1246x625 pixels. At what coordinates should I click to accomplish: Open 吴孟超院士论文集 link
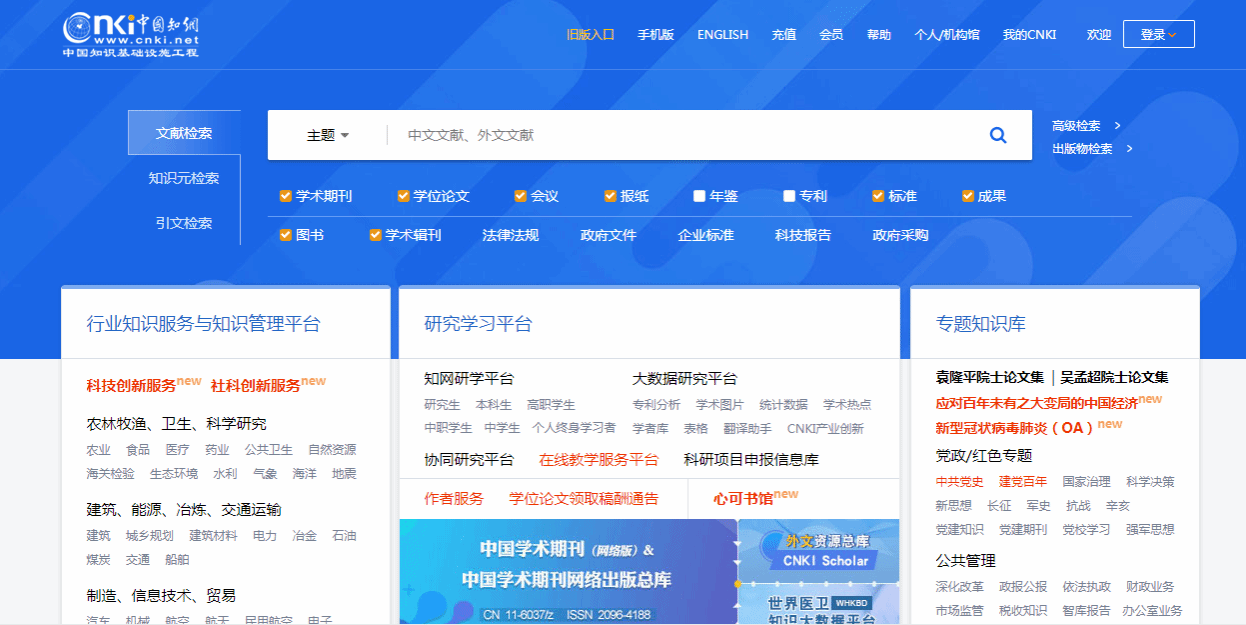point(1114,377)
